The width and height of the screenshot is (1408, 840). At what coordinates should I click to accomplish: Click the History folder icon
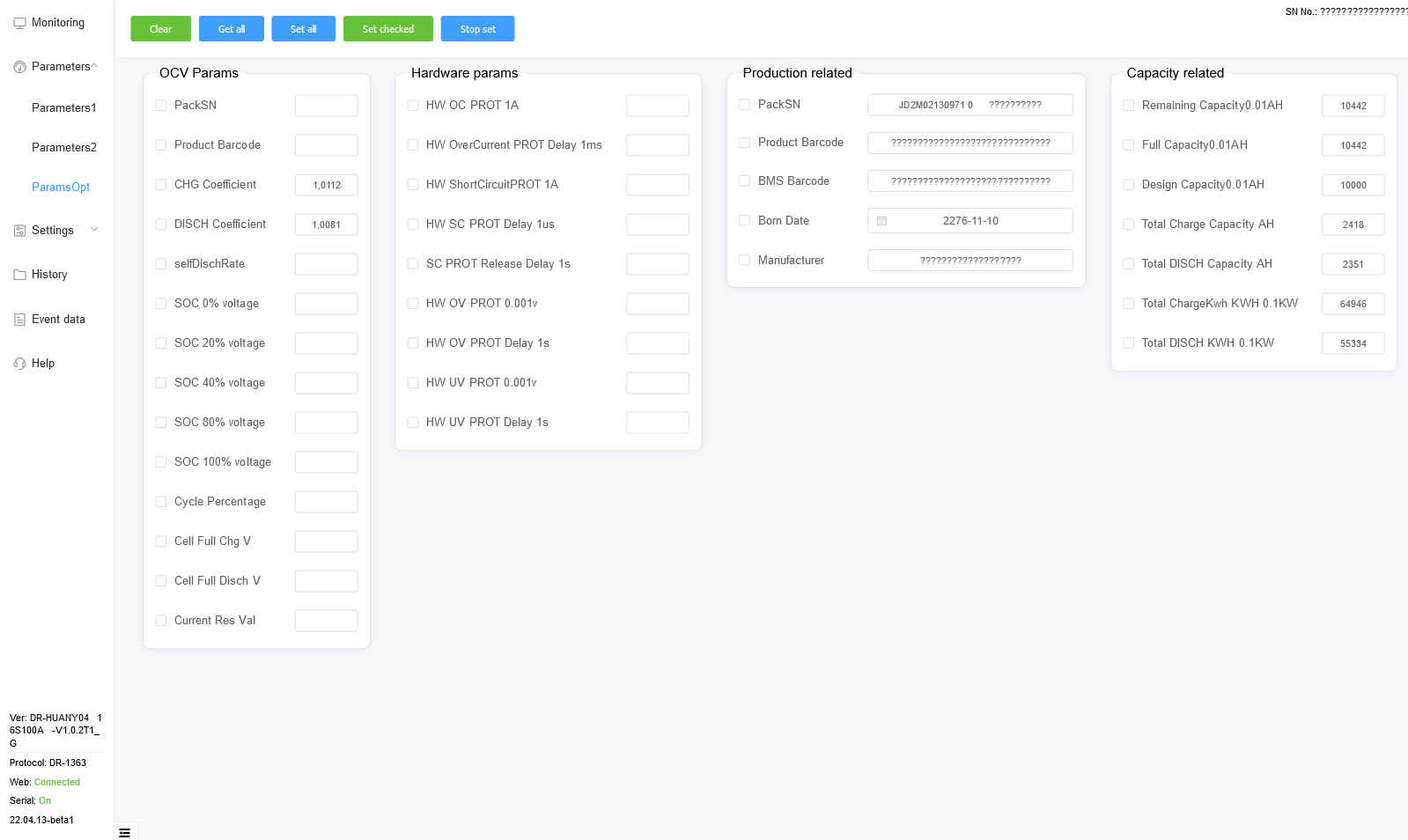(x=19, y=275)
